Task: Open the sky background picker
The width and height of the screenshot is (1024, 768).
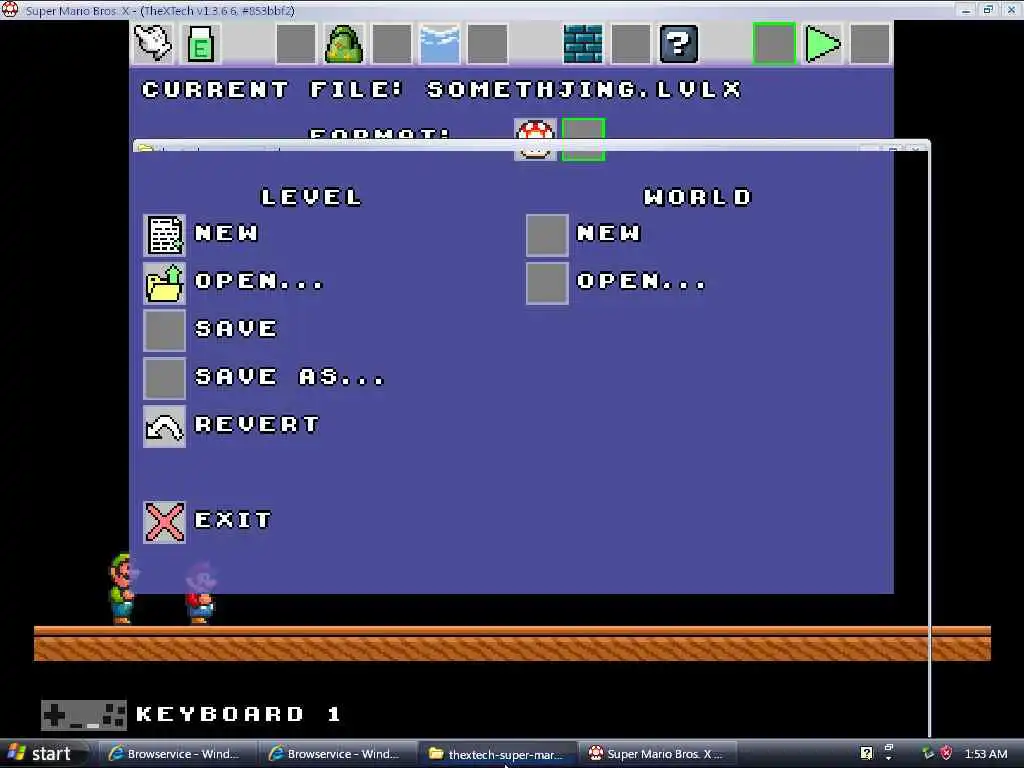Action: point(439,44)
